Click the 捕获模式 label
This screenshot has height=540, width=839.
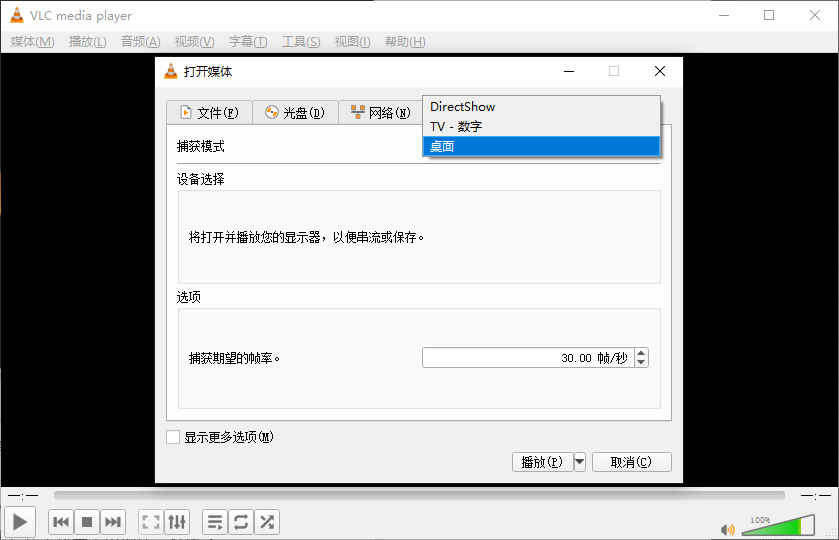point(201,146)
